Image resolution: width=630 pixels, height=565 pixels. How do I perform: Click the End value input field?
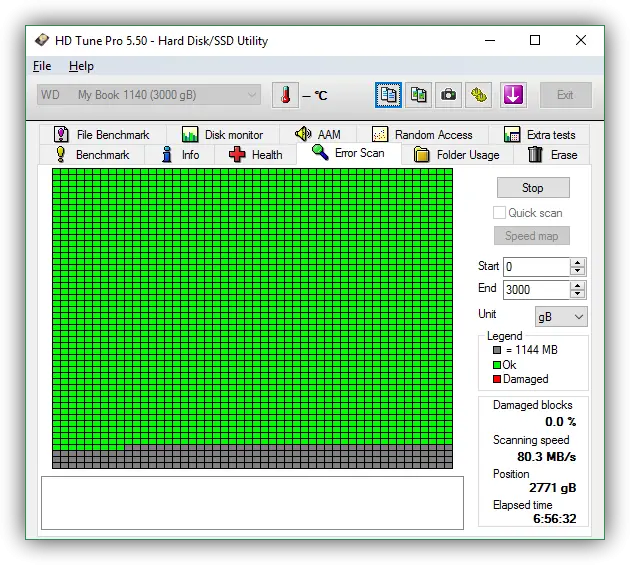536,290
